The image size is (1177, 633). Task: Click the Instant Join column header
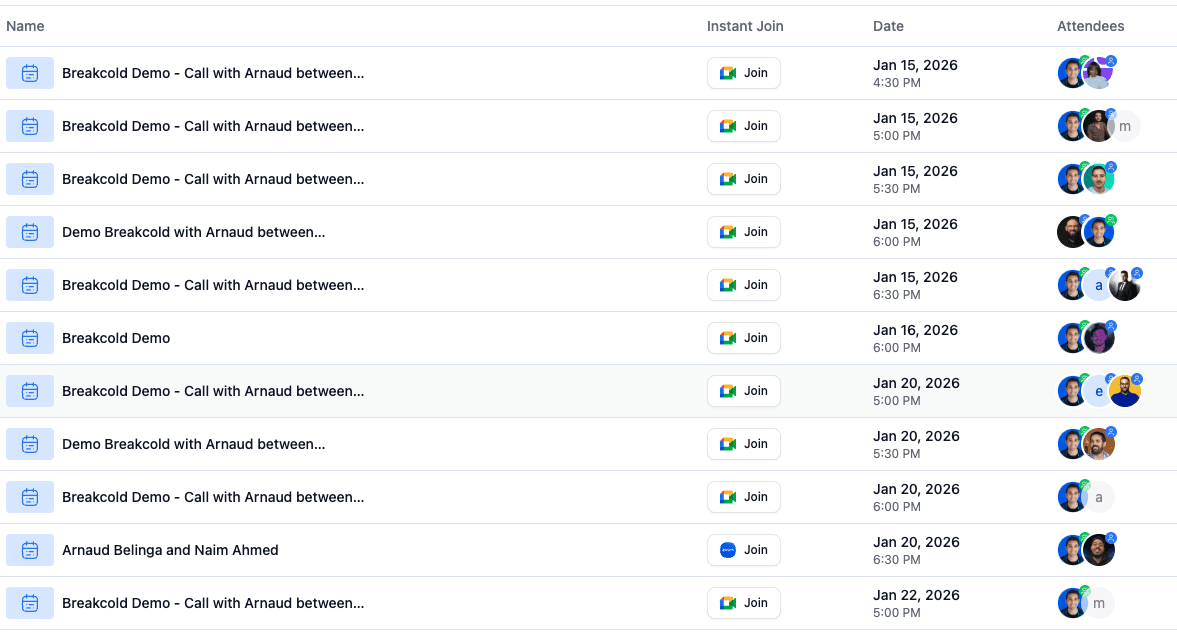click(x=745, y=26)
